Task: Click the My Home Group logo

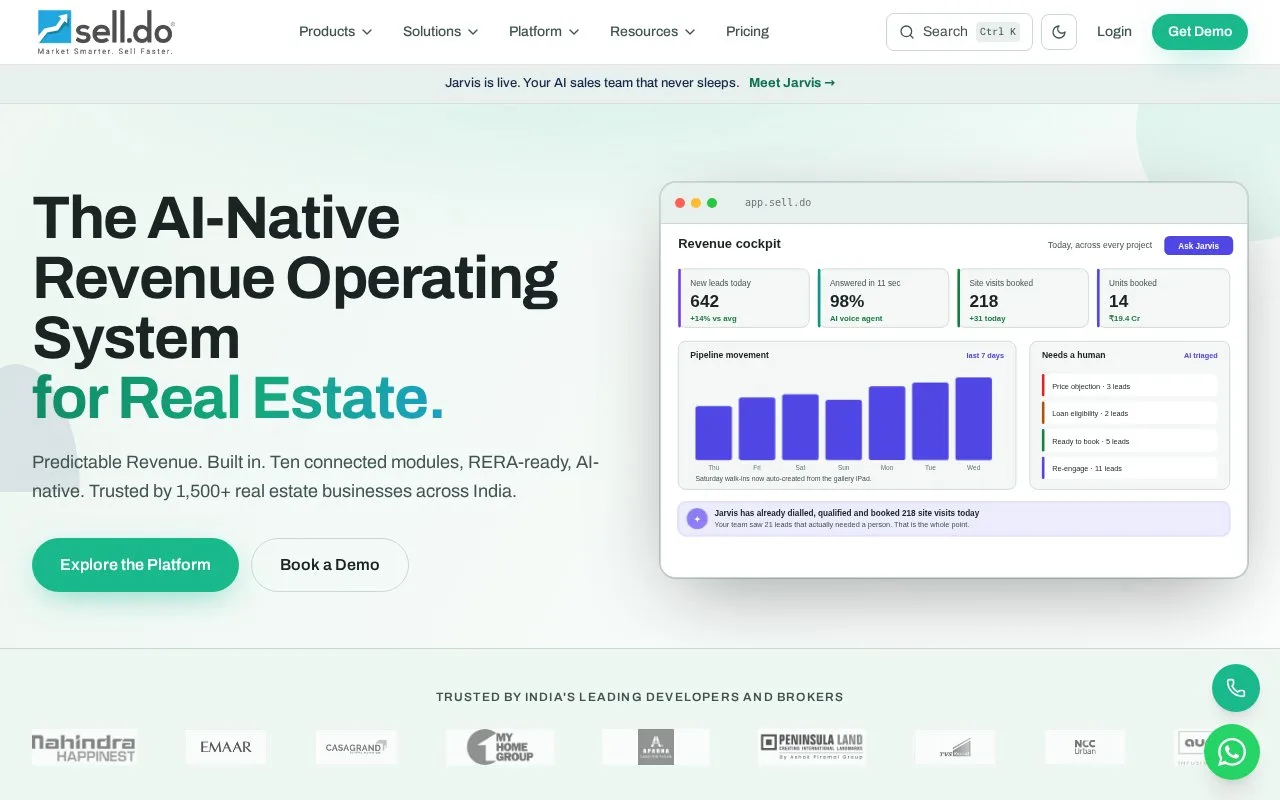Action: coord(500,747)
